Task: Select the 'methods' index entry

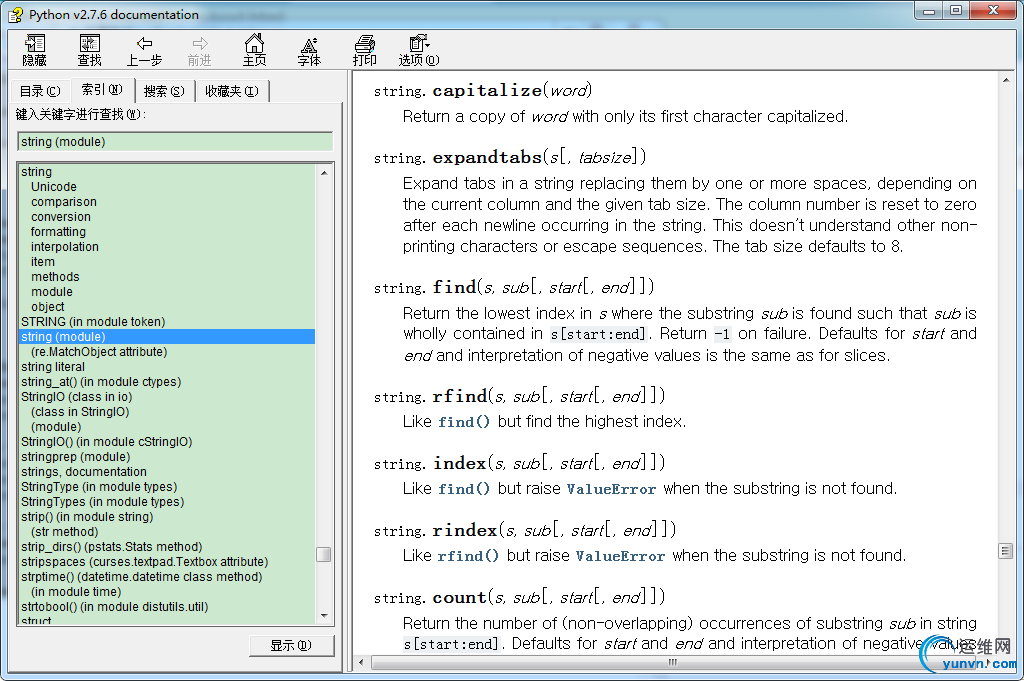Action: click(x=55, y=277)
